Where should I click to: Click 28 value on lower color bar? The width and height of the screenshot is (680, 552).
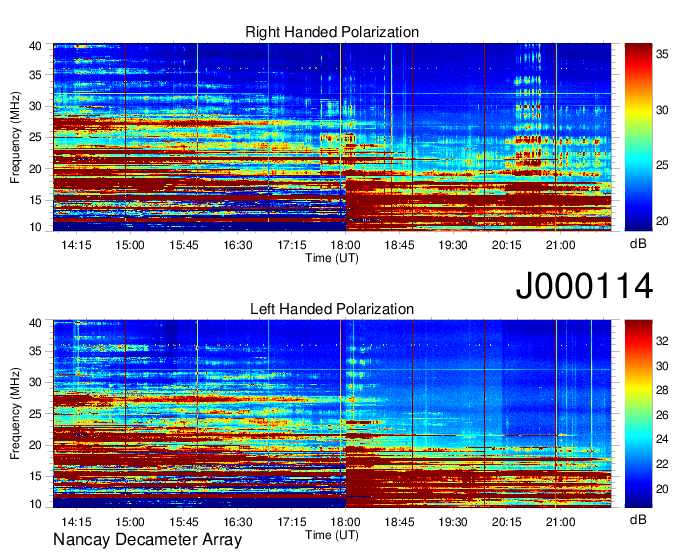tap(662, 391)
